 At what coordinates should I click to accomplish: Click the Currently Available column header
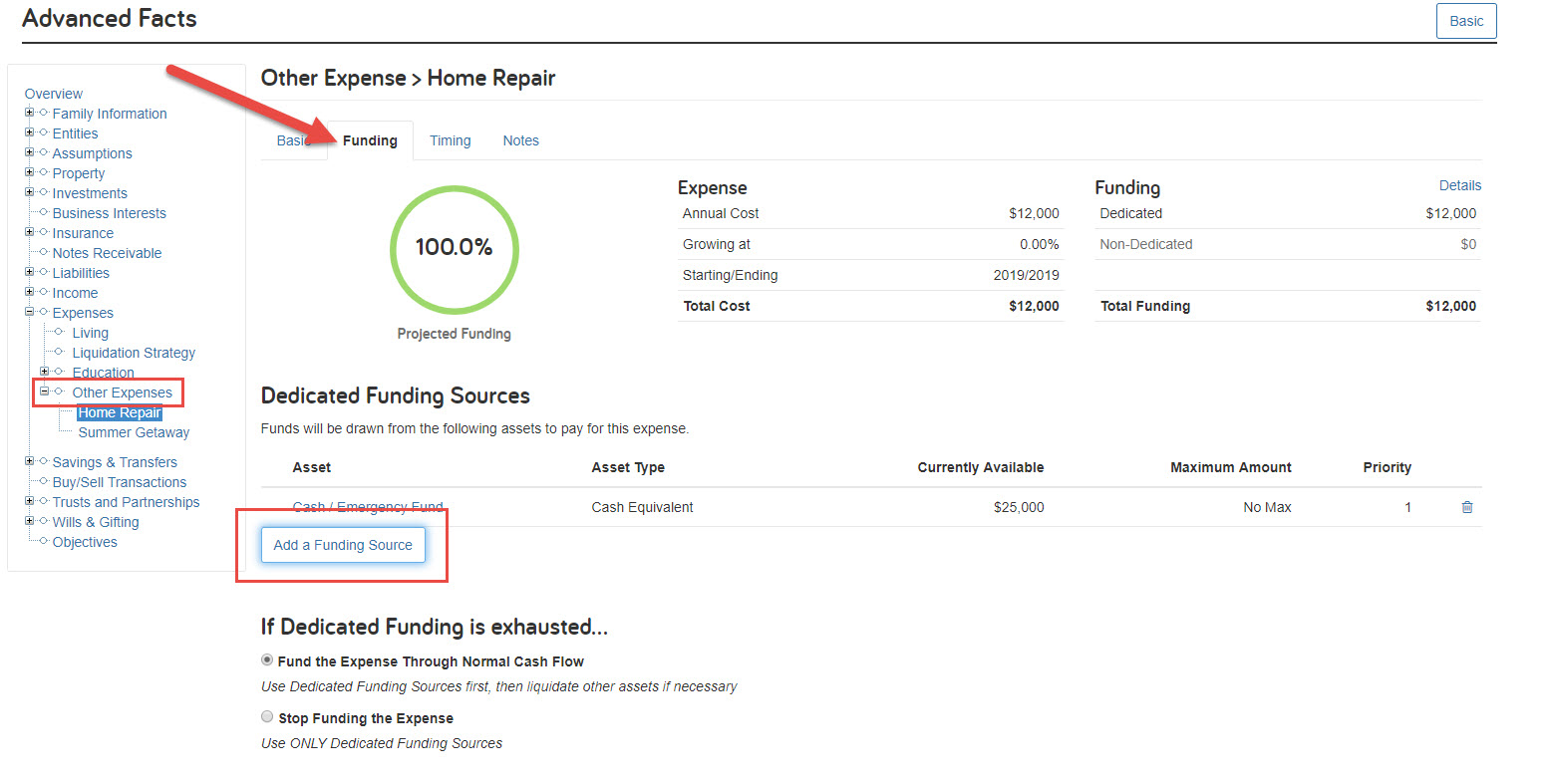point(981,467)
